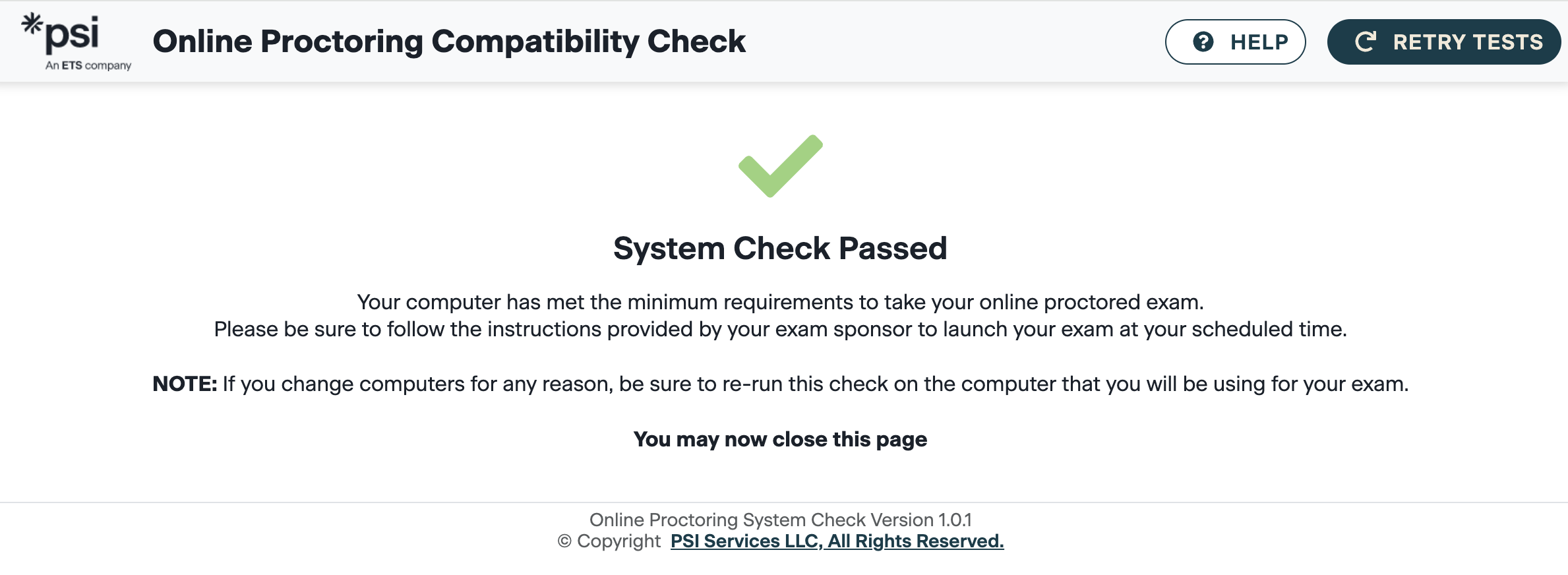The height and width of the screenshot is (575, 1568).
Task: Click the asterisk star in PSI logo
Action: (32, 24)
